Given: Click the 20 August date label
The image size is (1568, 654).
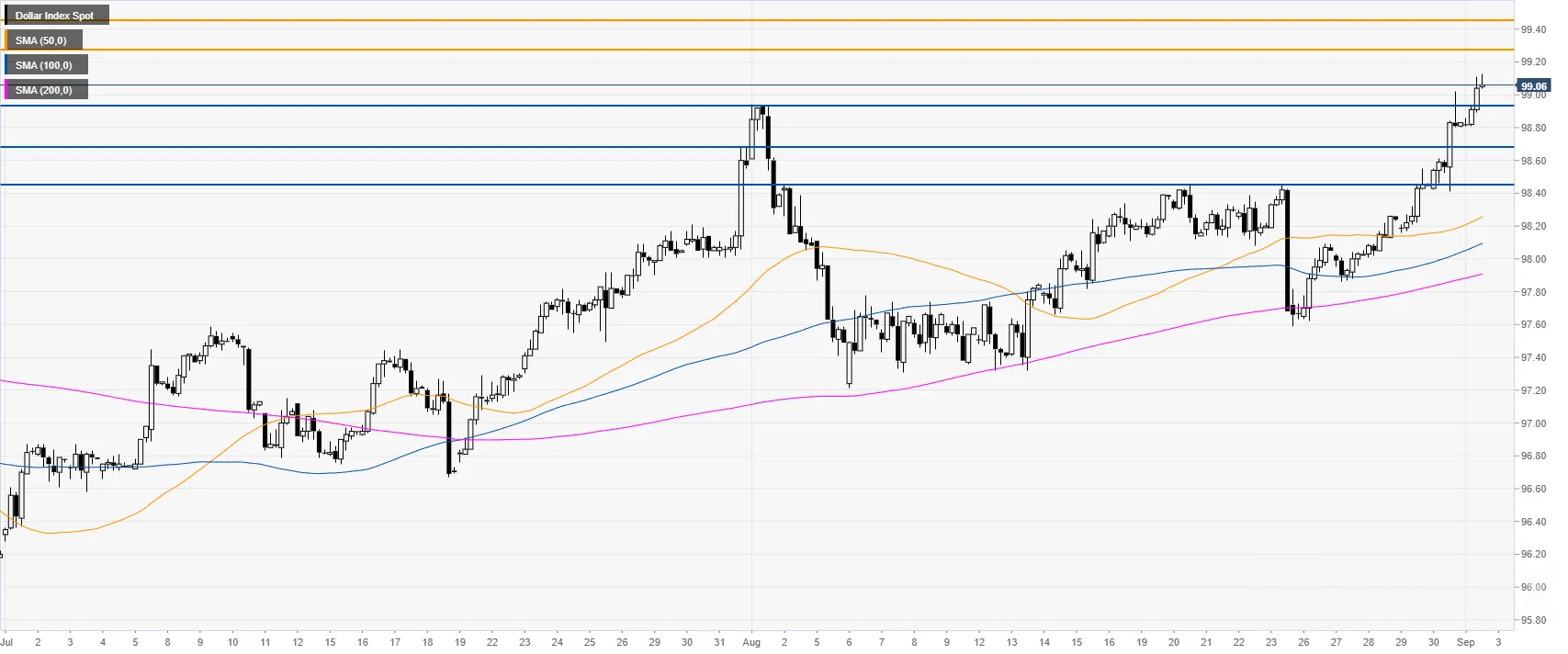Looking at the screenshot, I should tap(1174, 642).
